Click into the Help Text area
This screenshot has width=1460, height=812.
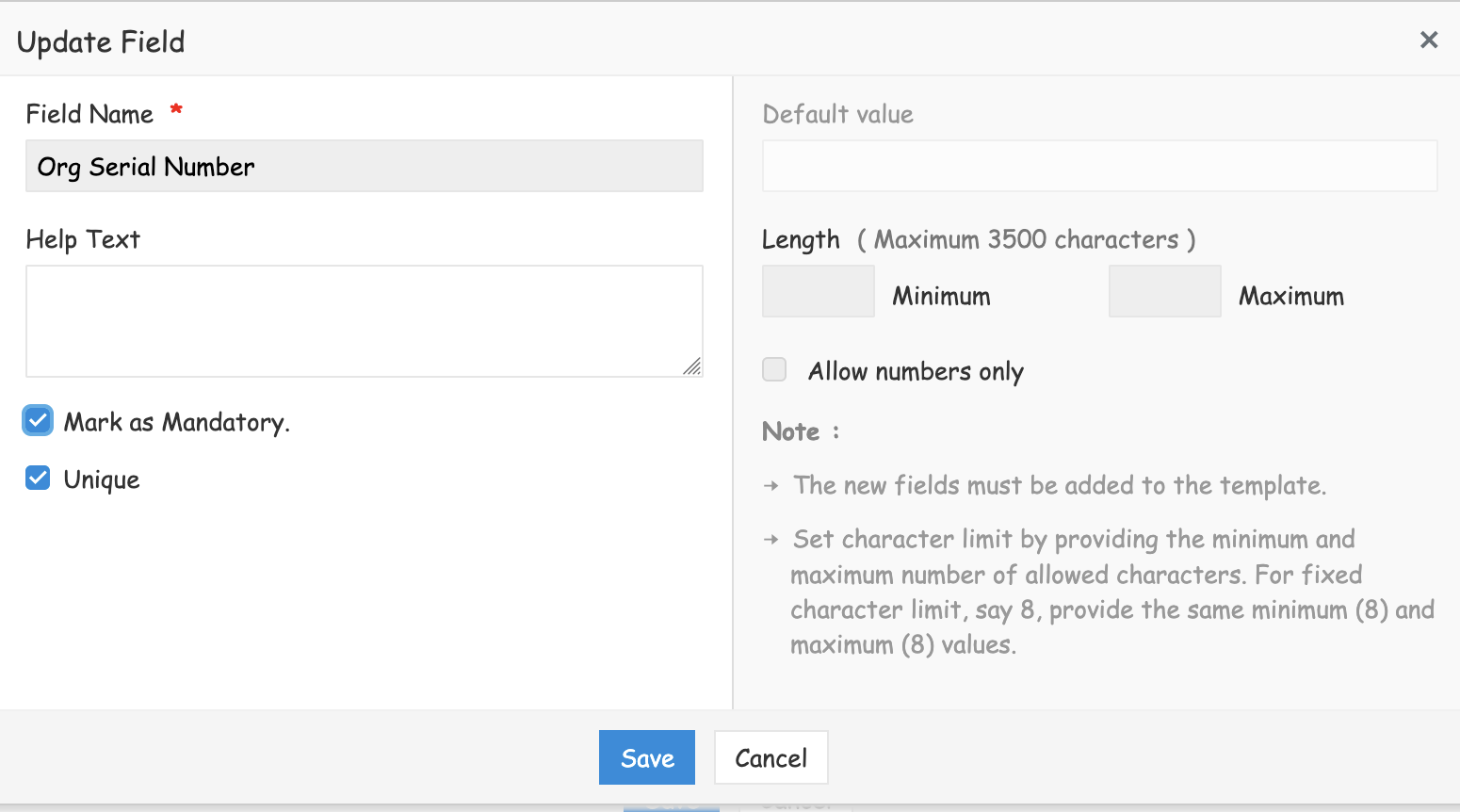pos(365,321)
